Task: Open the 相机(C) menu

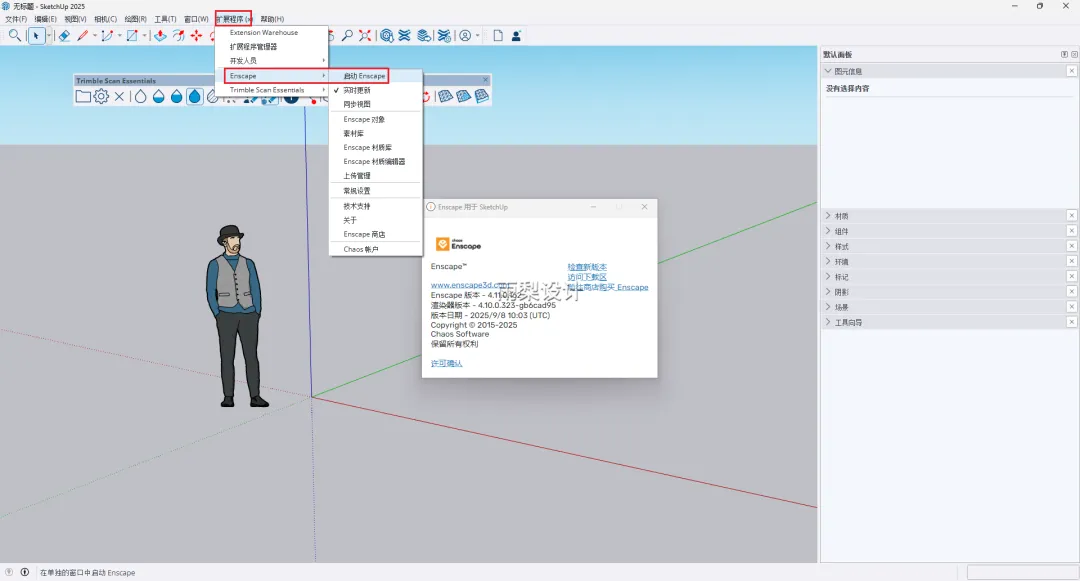Action: 105,19
